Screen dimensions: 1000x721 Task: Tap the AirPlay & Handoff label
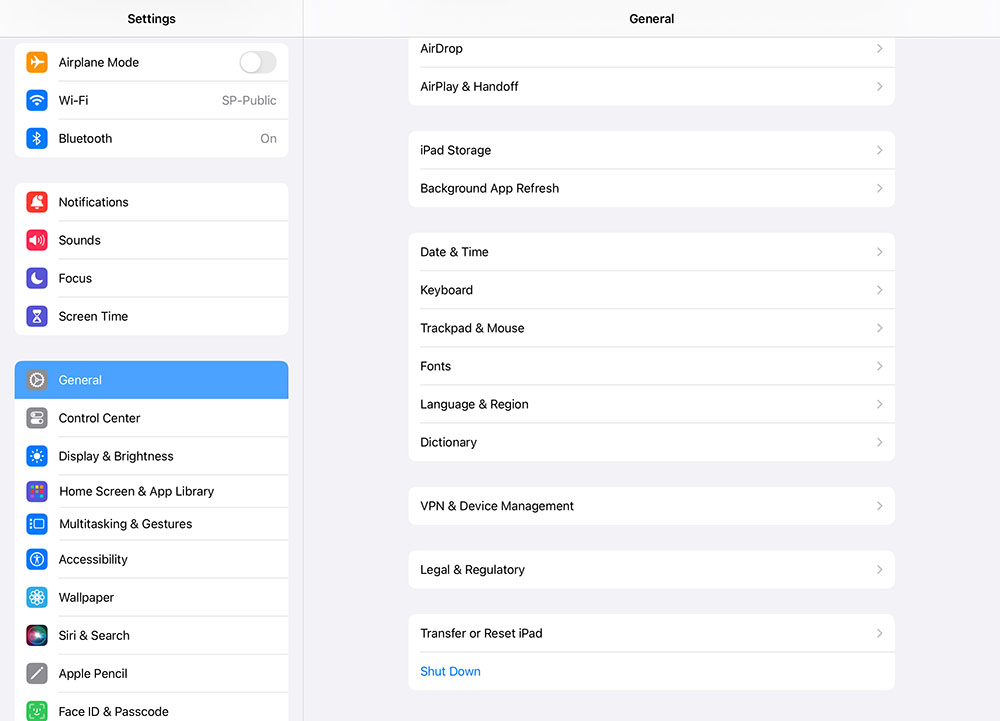469,87
